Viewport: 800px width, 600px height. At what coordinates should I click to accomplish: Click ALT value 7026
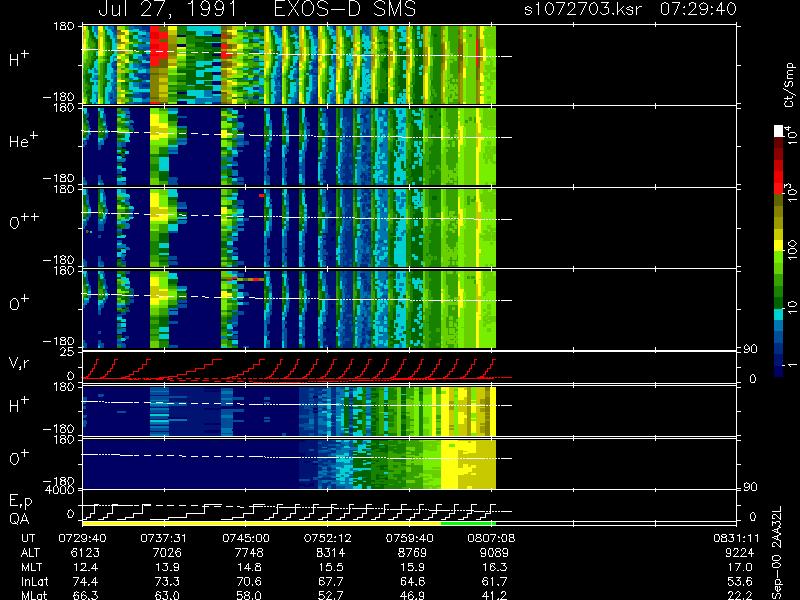coord(166,553)
